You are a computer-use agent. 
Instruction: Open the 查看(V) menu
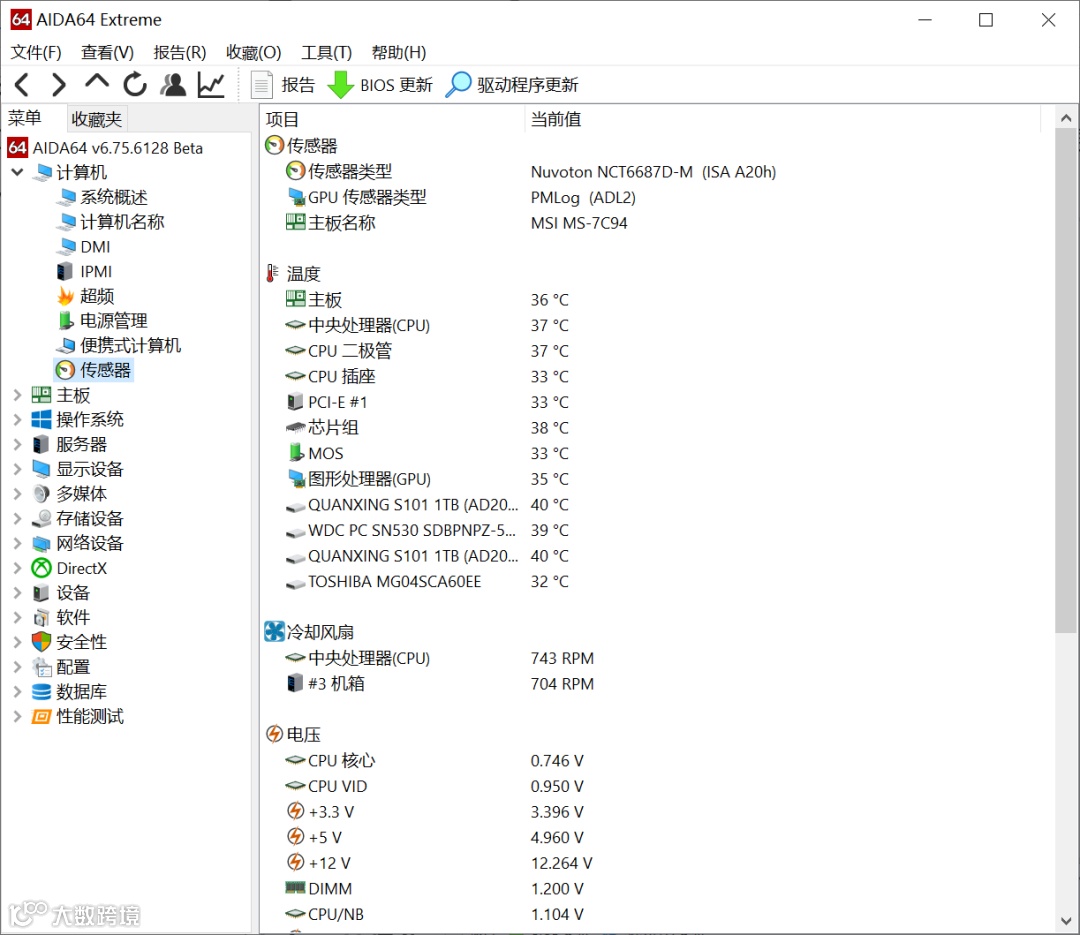pyautogui.click(x=107, y=52)
